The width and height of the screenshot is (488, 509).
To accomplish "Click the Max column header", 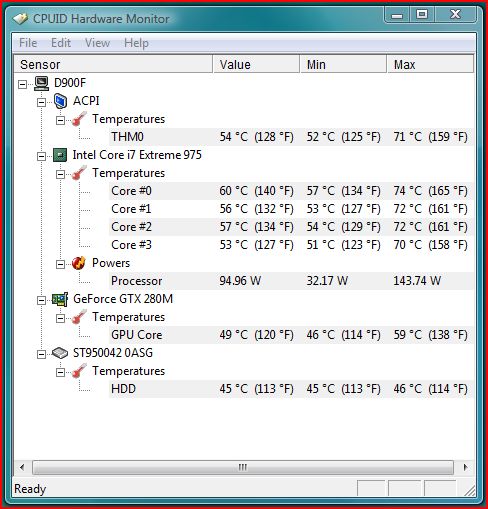I will click(430, 64).
